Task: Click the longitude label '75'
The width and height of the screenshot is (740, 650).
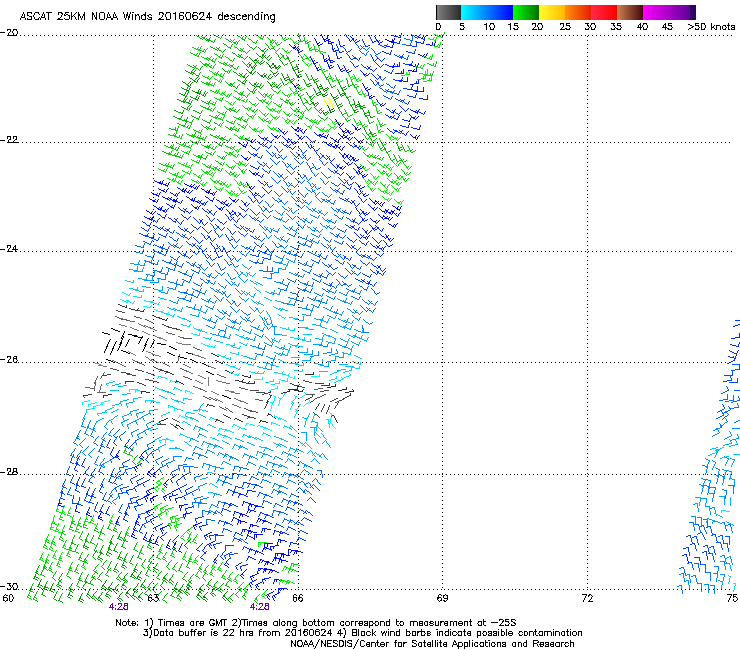Action: [x=732, y=599]
